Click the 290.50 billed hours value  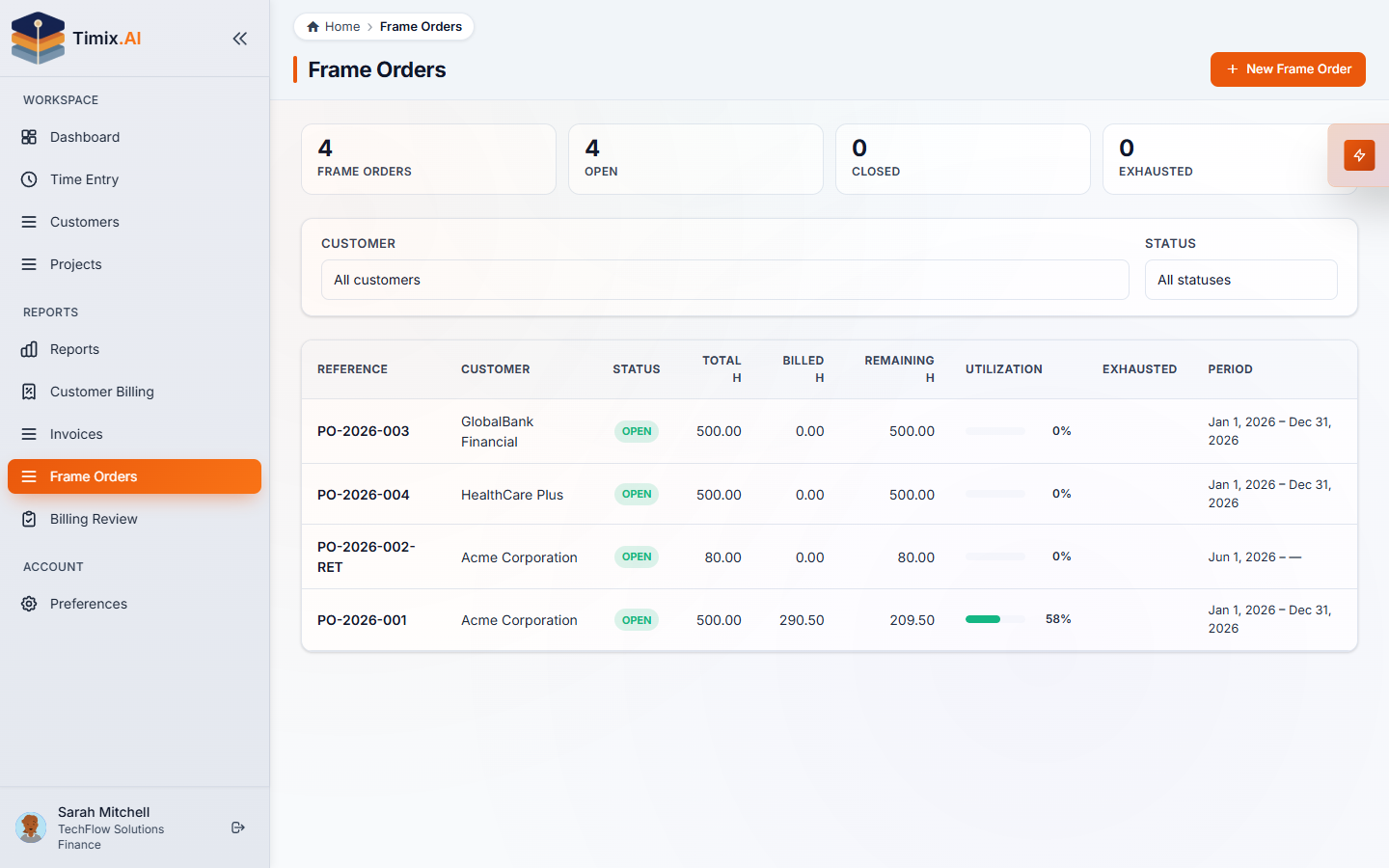(x=802, y=620)
